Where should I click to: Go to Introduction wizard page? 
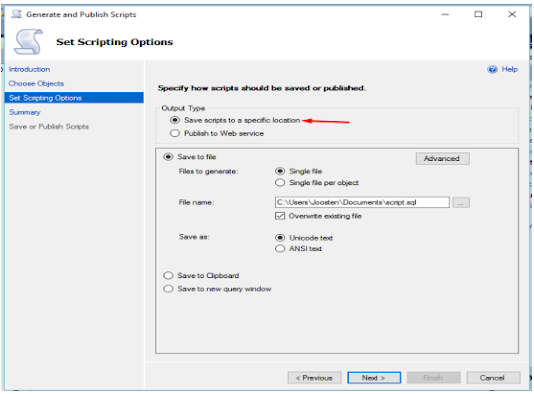click(x=29, y=69)
